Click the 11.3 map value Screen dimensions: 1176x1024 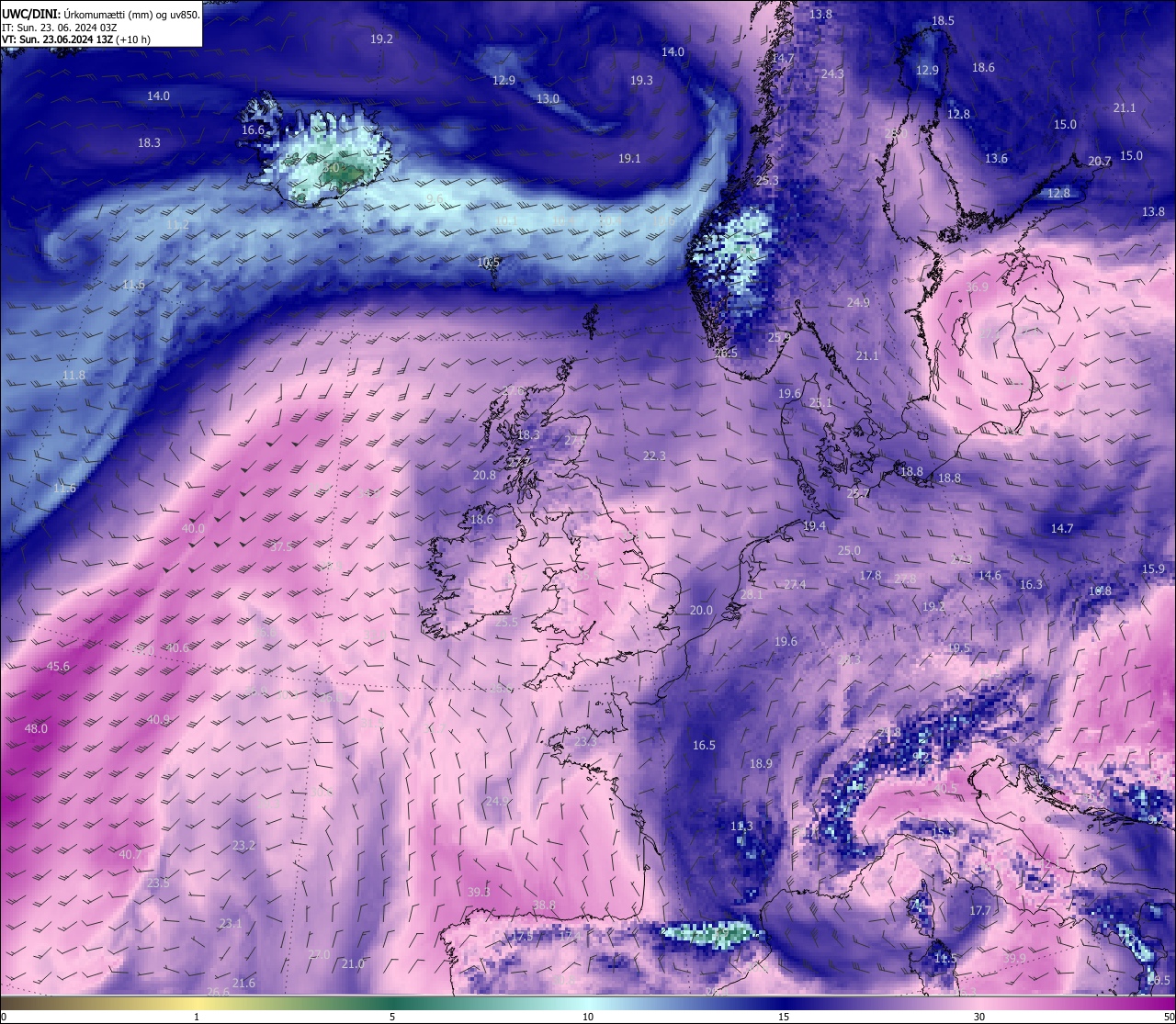point(741,827)
